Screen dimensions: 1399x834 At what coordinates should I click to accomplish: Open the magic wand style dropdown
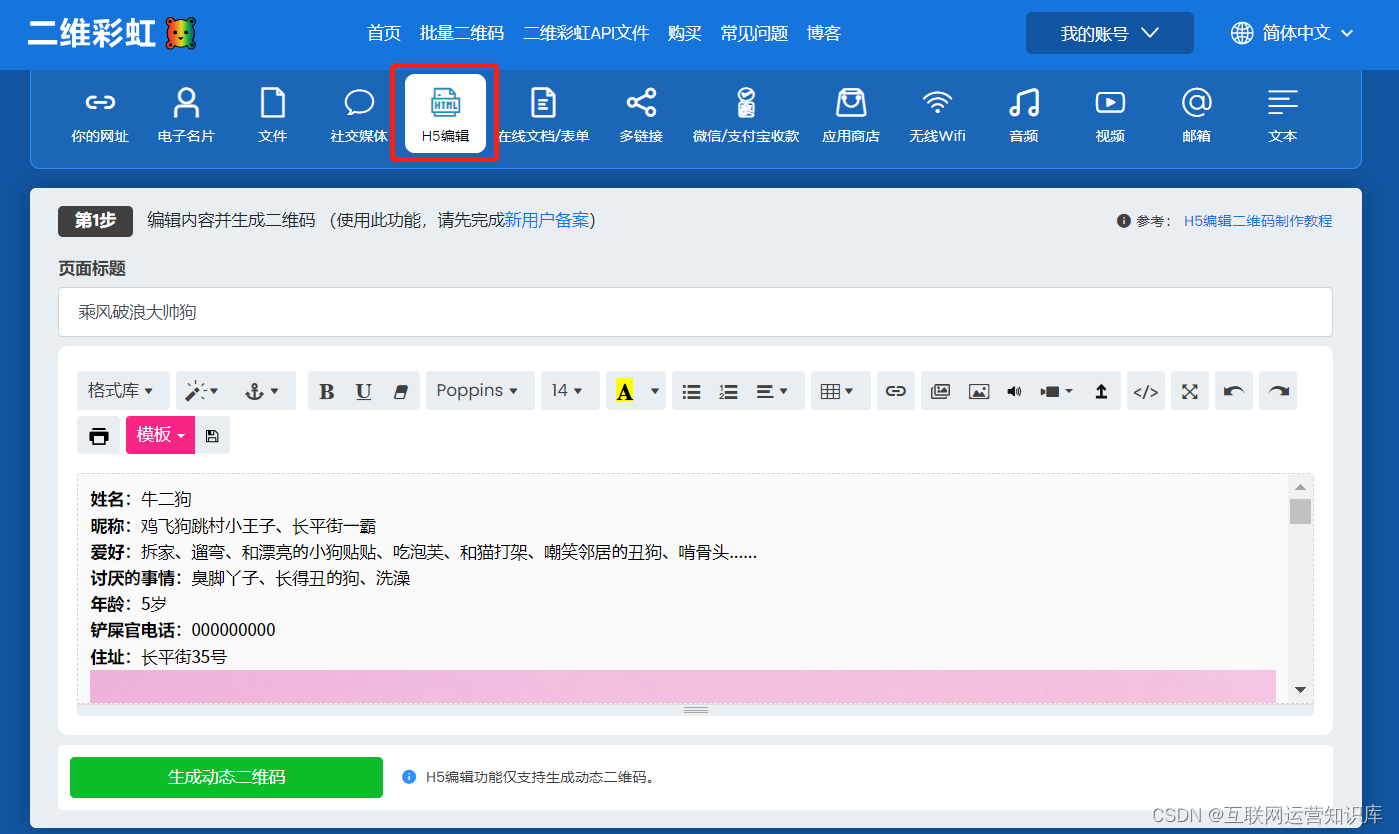pos(203,391)
